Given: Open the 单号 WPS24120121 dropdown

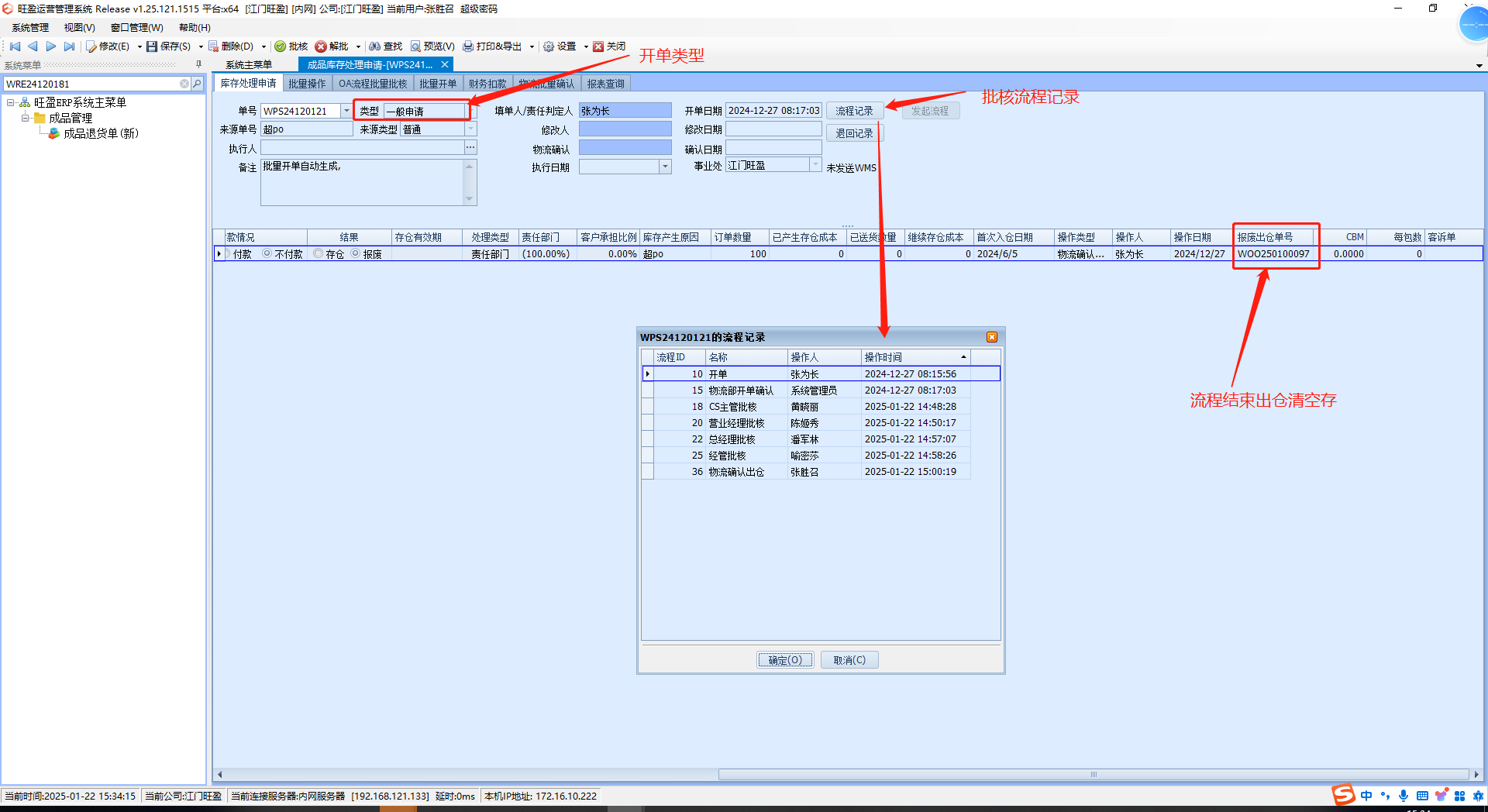Looking at the screenshot, I should [x=346, y=111].
